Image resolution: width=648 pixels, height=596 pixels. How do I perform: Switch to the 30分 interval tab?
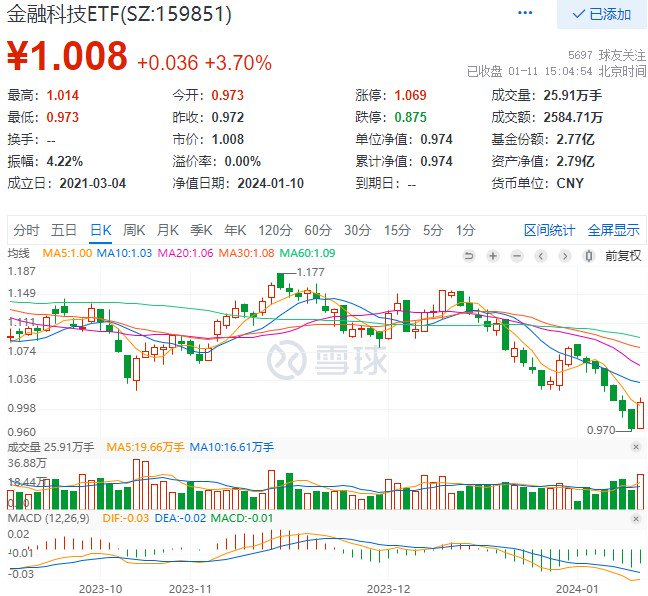(x=357, y=230)
